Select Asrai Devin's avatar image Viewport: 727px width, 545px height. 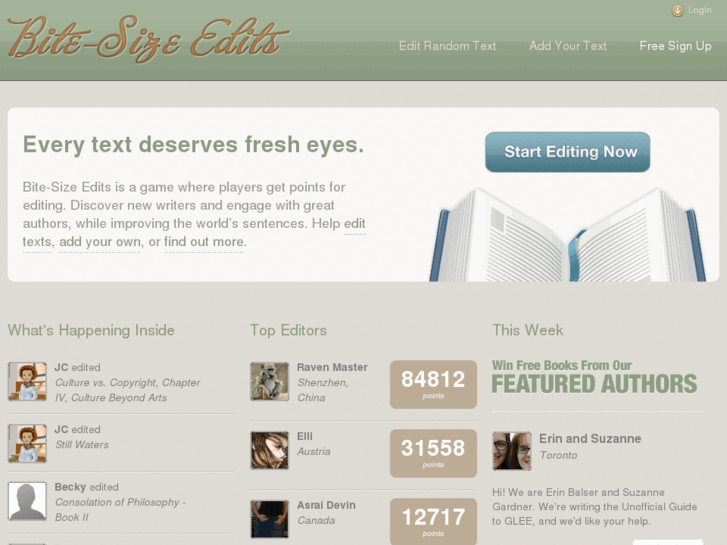pos(269,519)
